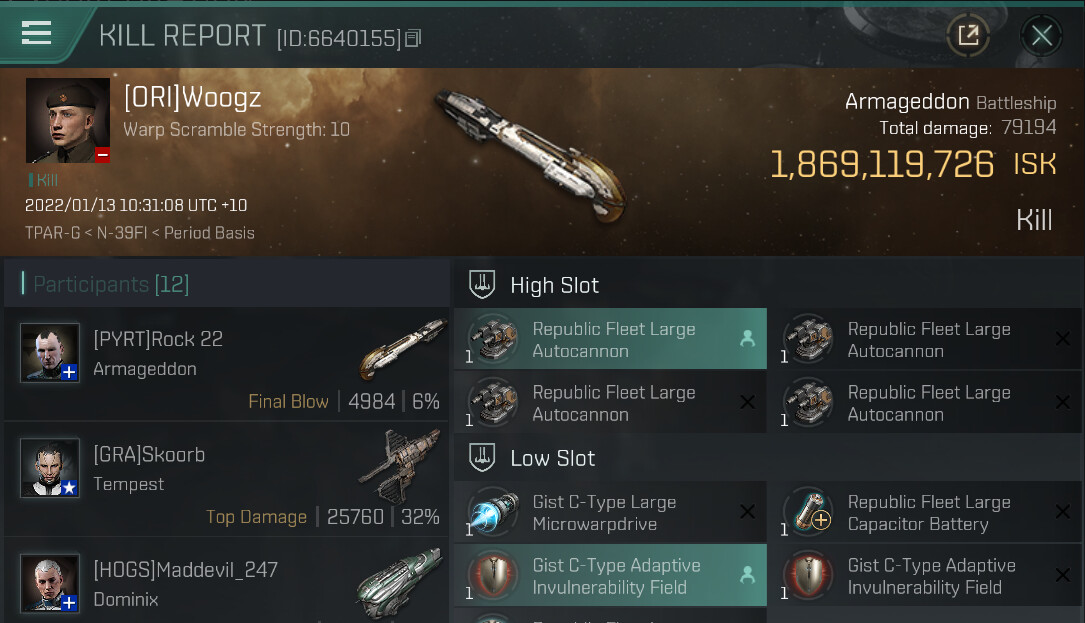Viewport: 1085px width, 623px height.
Task: Click the Armageddon ship image in header
Action: coord(529,140)
